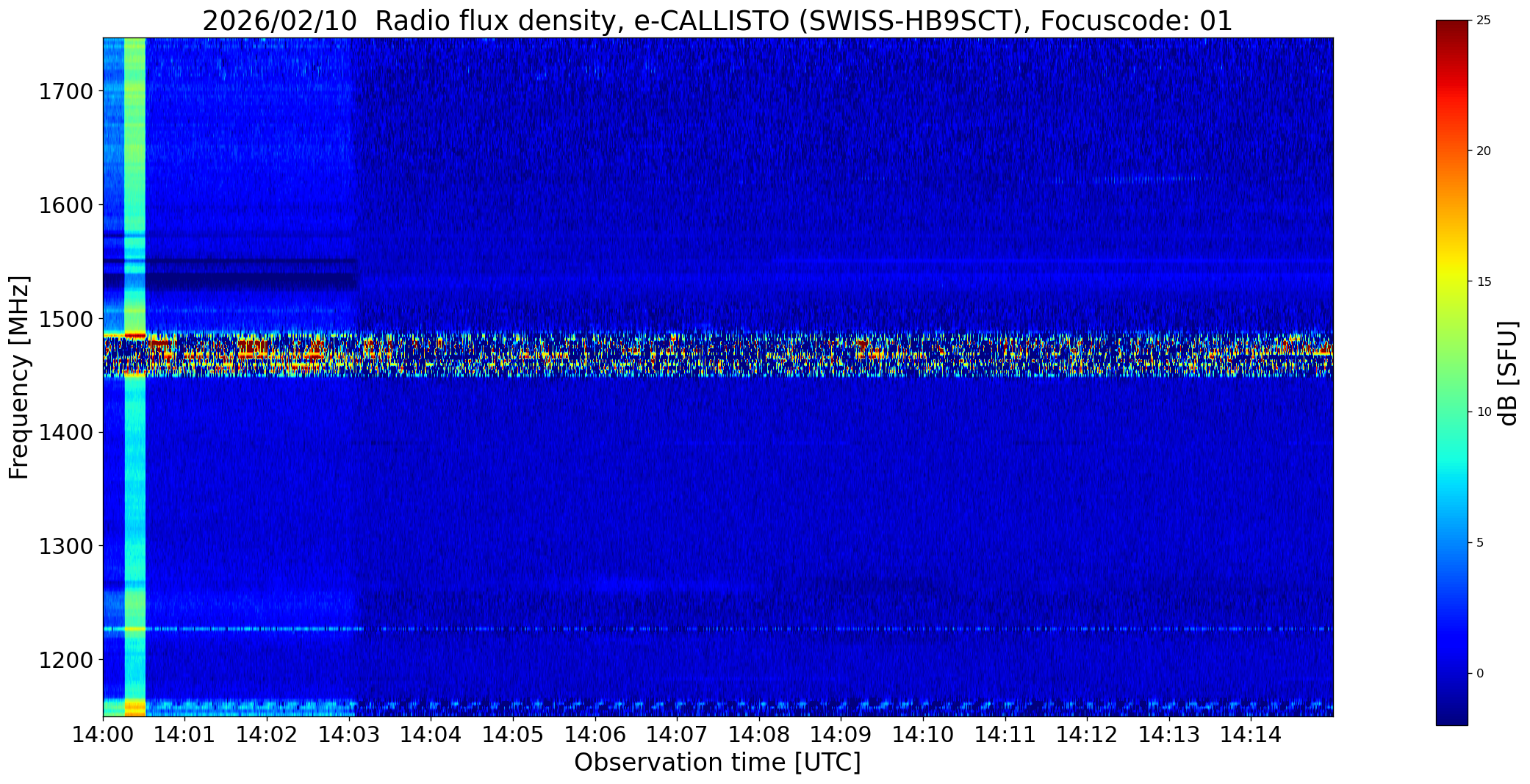This screenshot has width=1530, height=784.
Task: Click the 14:02 time tick label
Action: pos(267,734)
